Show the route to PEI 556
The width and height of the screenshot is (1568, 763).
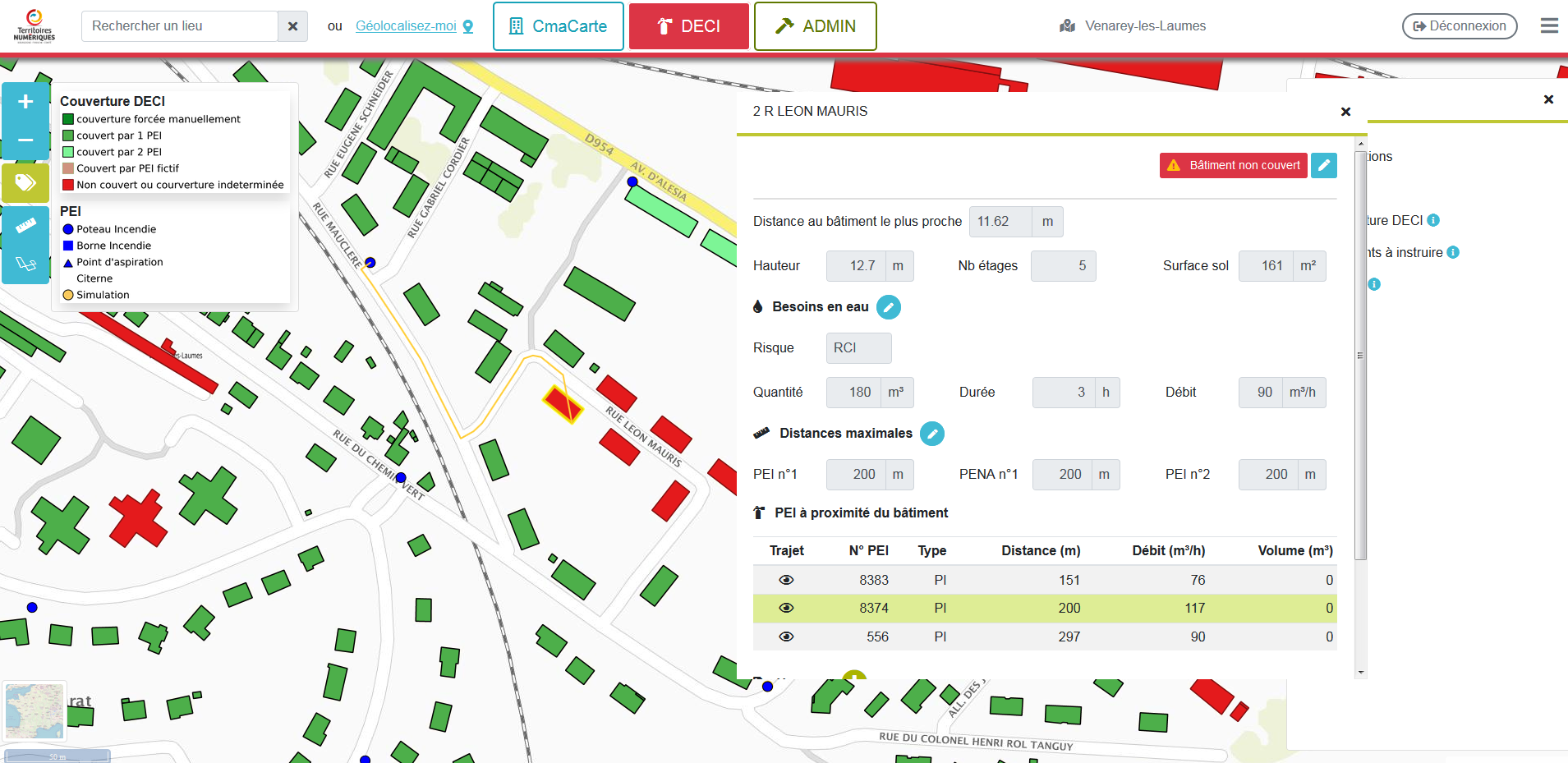(x=786, y=637)
